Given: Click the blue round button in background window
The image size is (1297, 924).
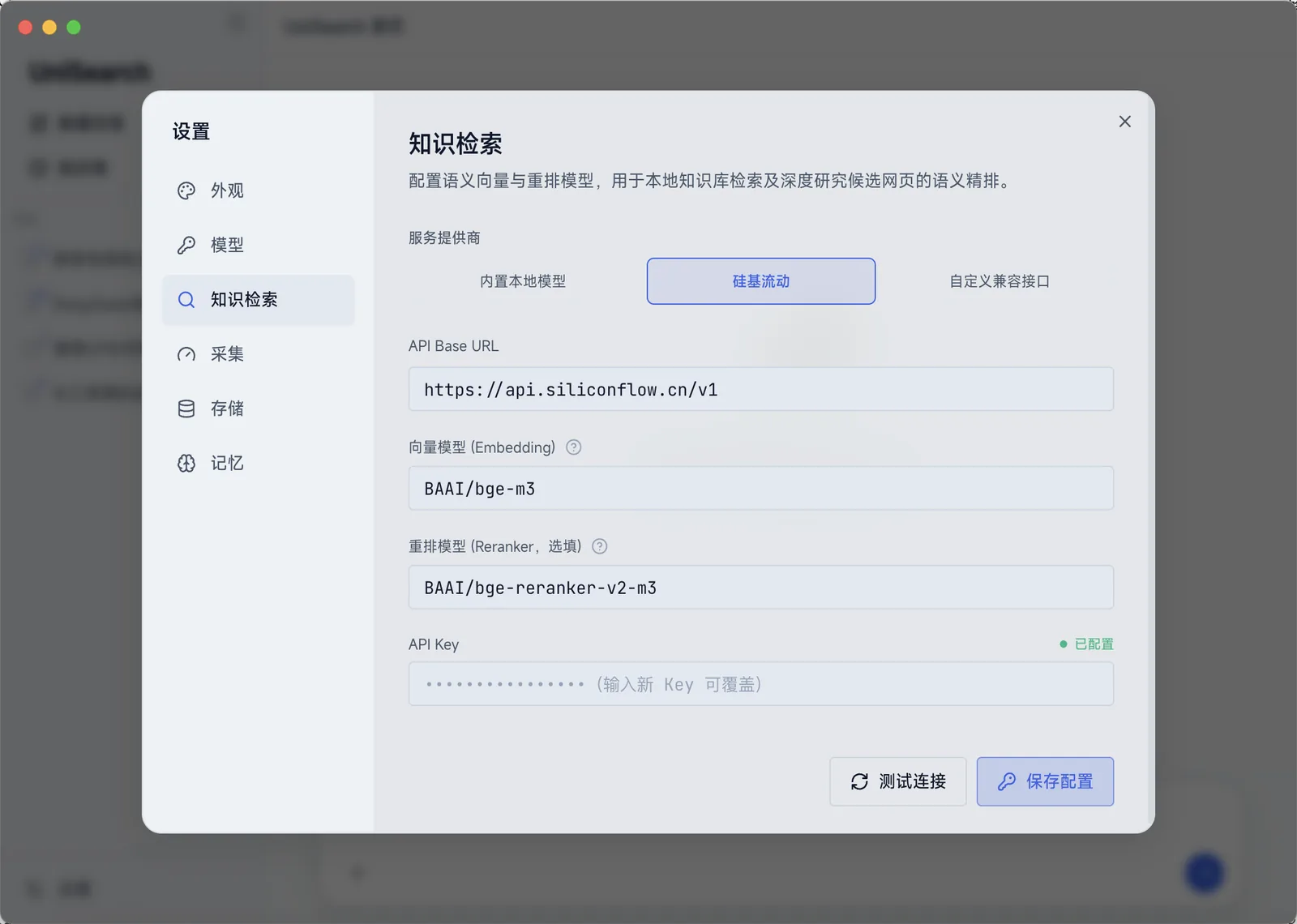Looking at the screenshot, I should [x=1205, y=873].
